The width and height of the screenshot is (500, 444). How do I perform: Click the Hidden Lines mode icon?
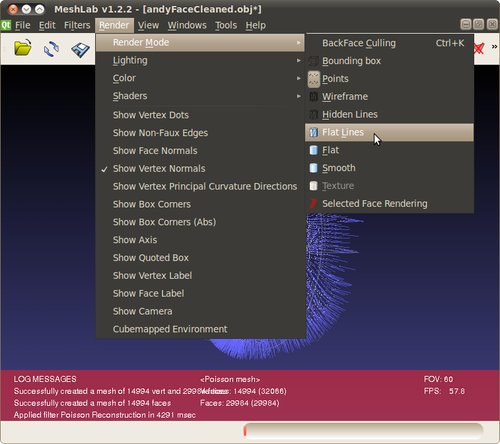coord(313,115)
